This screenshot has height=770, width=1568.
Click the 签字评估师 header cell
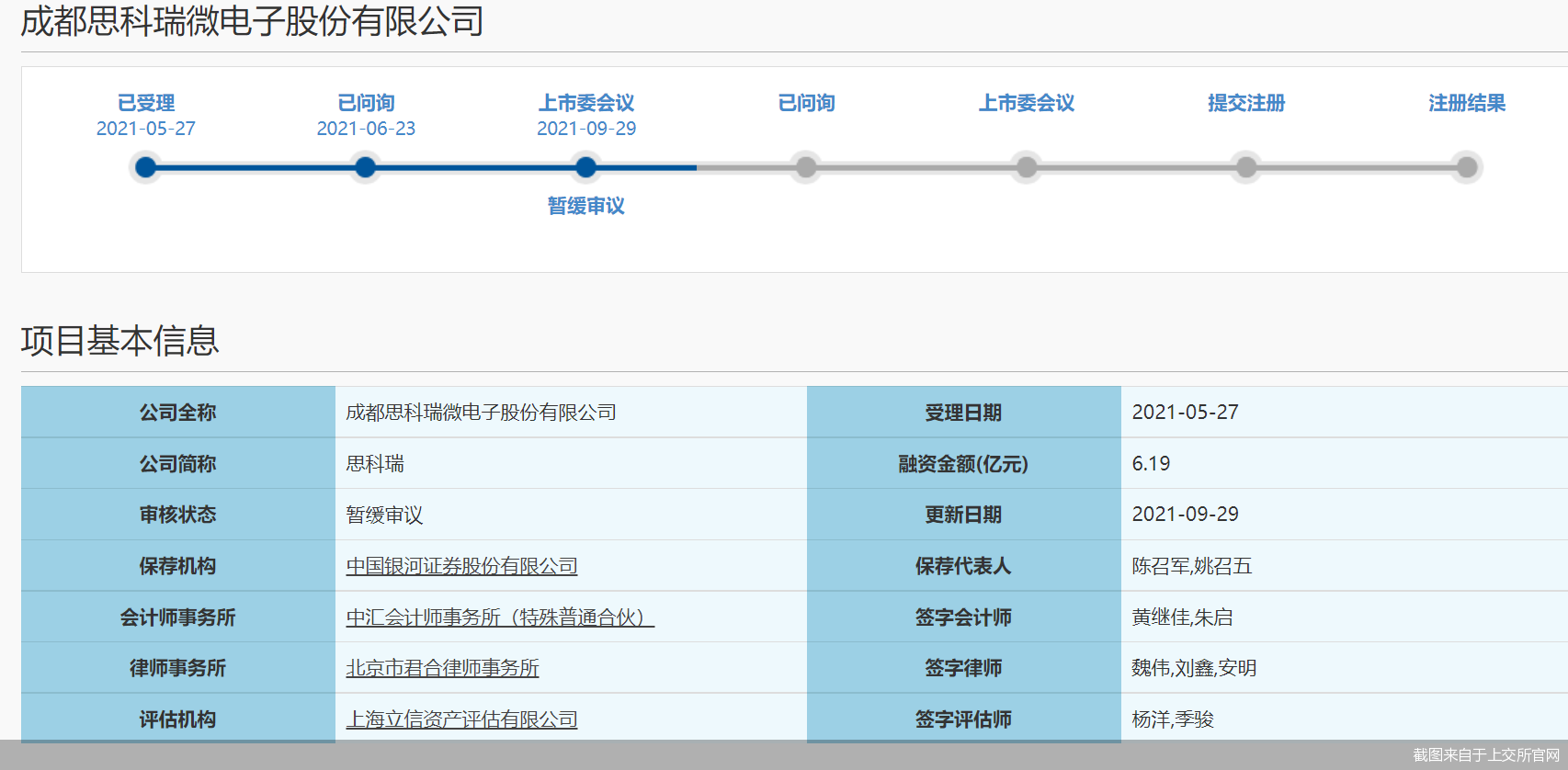click(x=964, y=719)
